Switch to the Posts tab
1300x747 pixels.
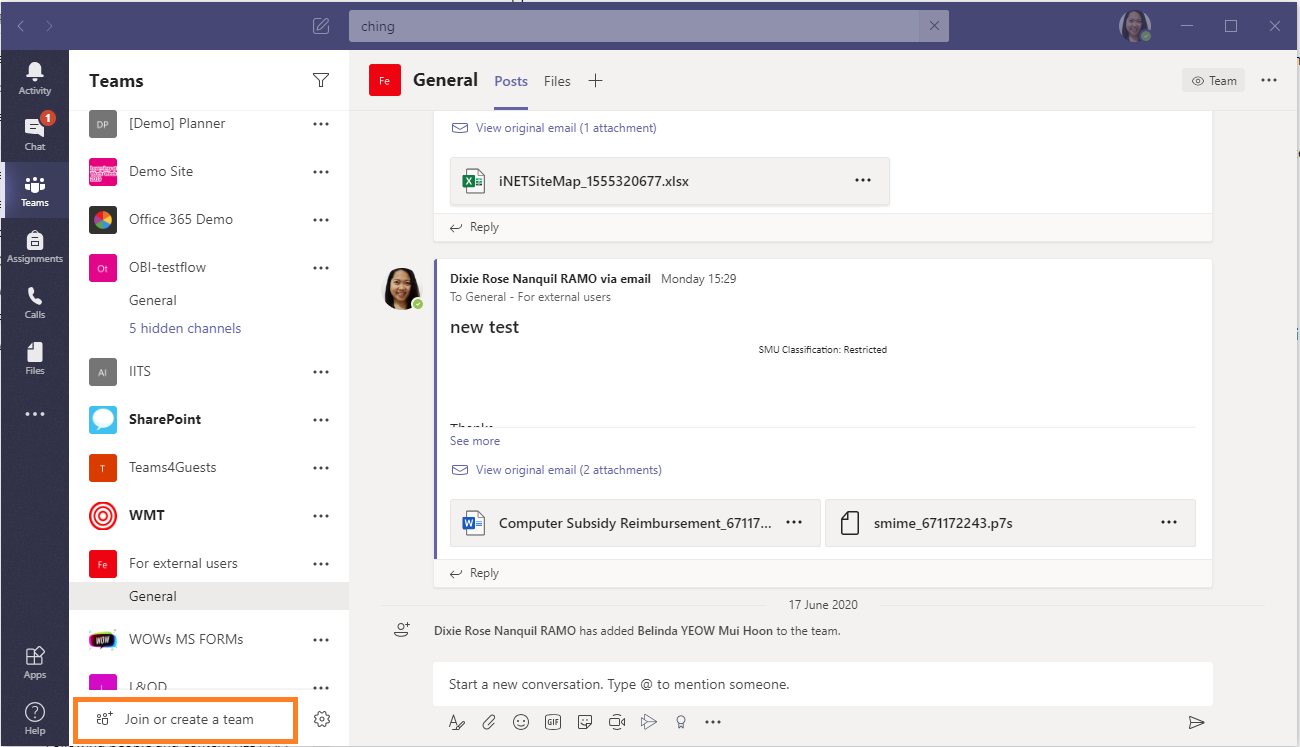point(511,81)
